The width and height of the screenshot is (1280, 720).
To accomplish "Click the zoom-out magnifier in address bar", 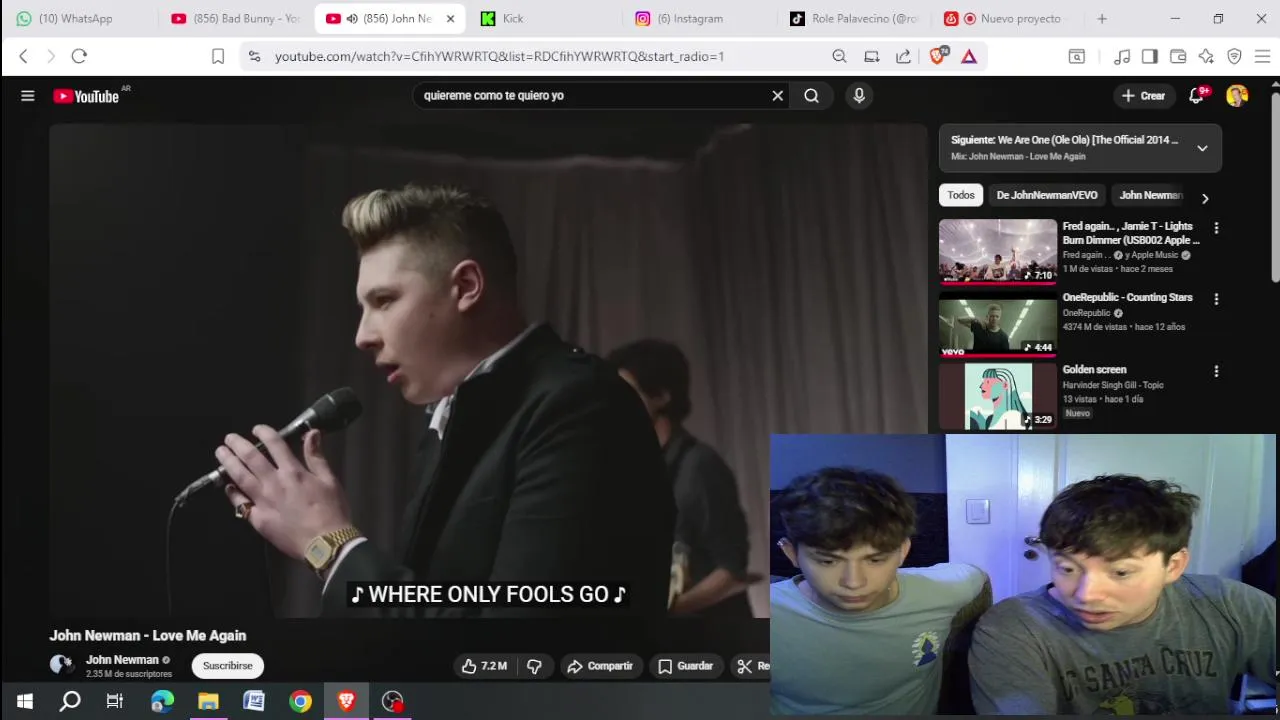I will [839, 56].
